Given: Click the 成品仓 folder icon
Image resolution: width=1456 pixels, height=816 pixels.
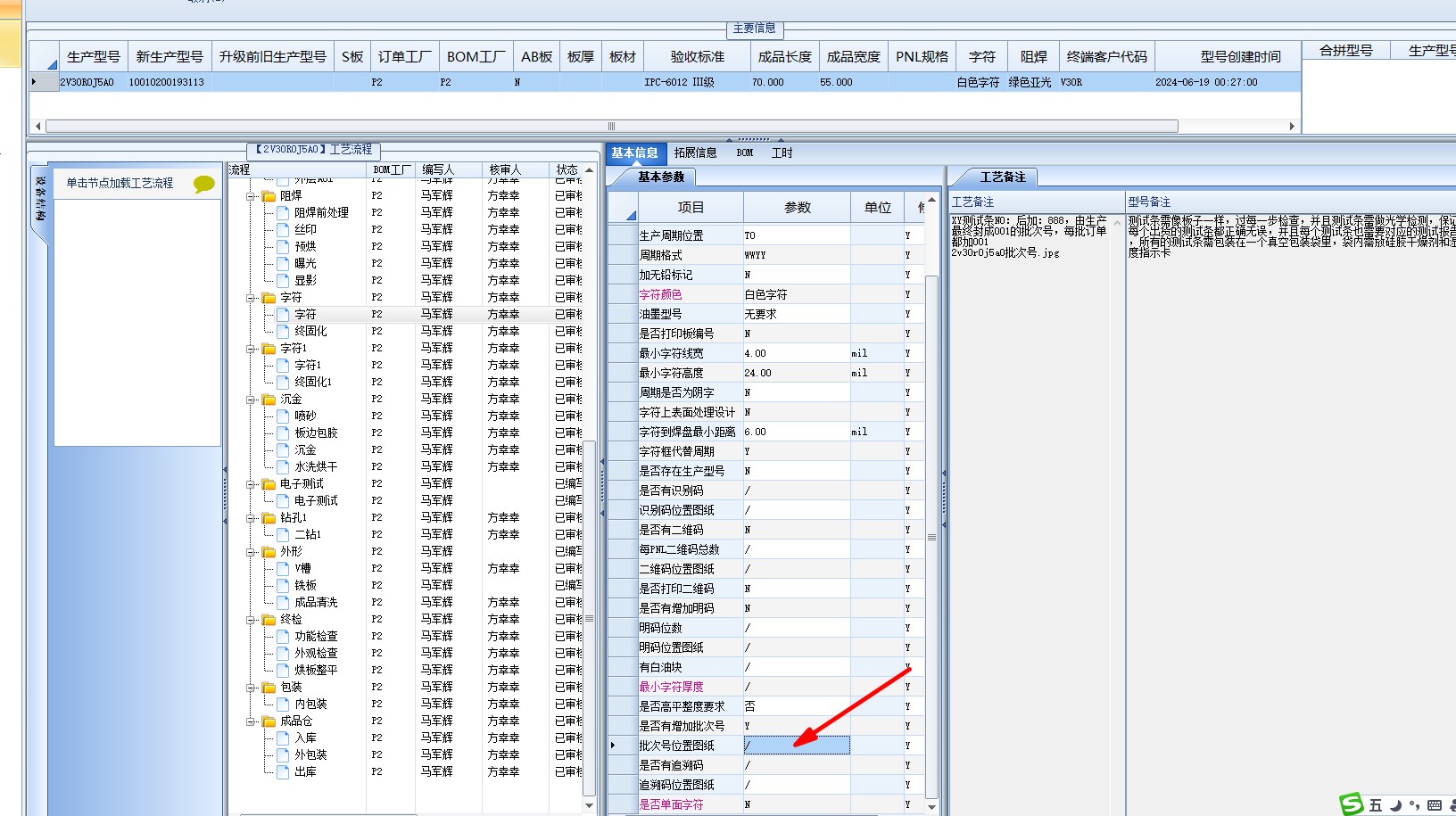Looking at the screenshot, I should (x=269, y=721).
